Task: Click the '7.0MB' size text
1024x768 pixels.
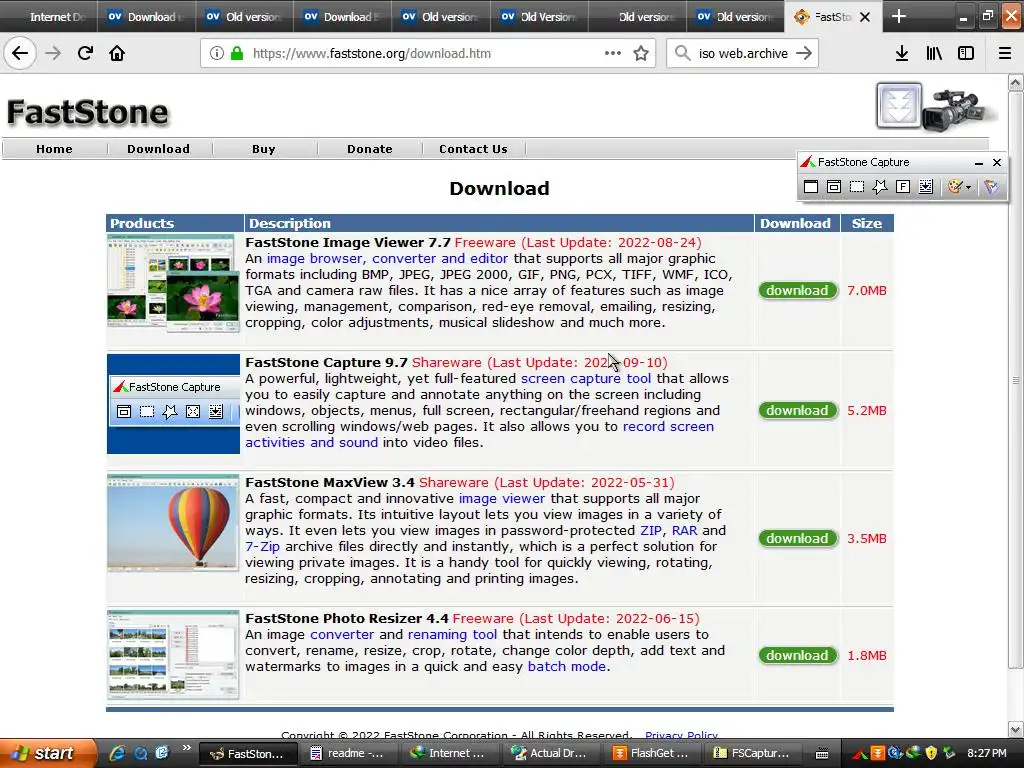Action: pos(867,291)
